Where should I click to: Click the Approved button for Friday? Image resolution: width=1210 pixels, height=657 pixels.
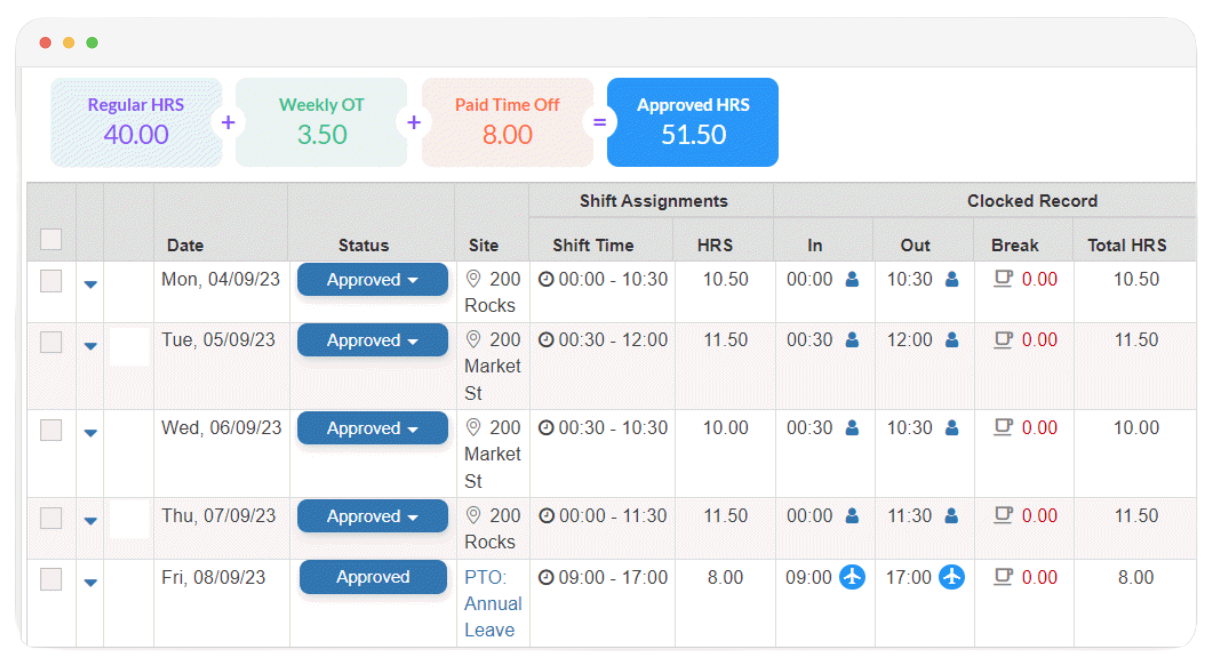[x=373, y=577]
